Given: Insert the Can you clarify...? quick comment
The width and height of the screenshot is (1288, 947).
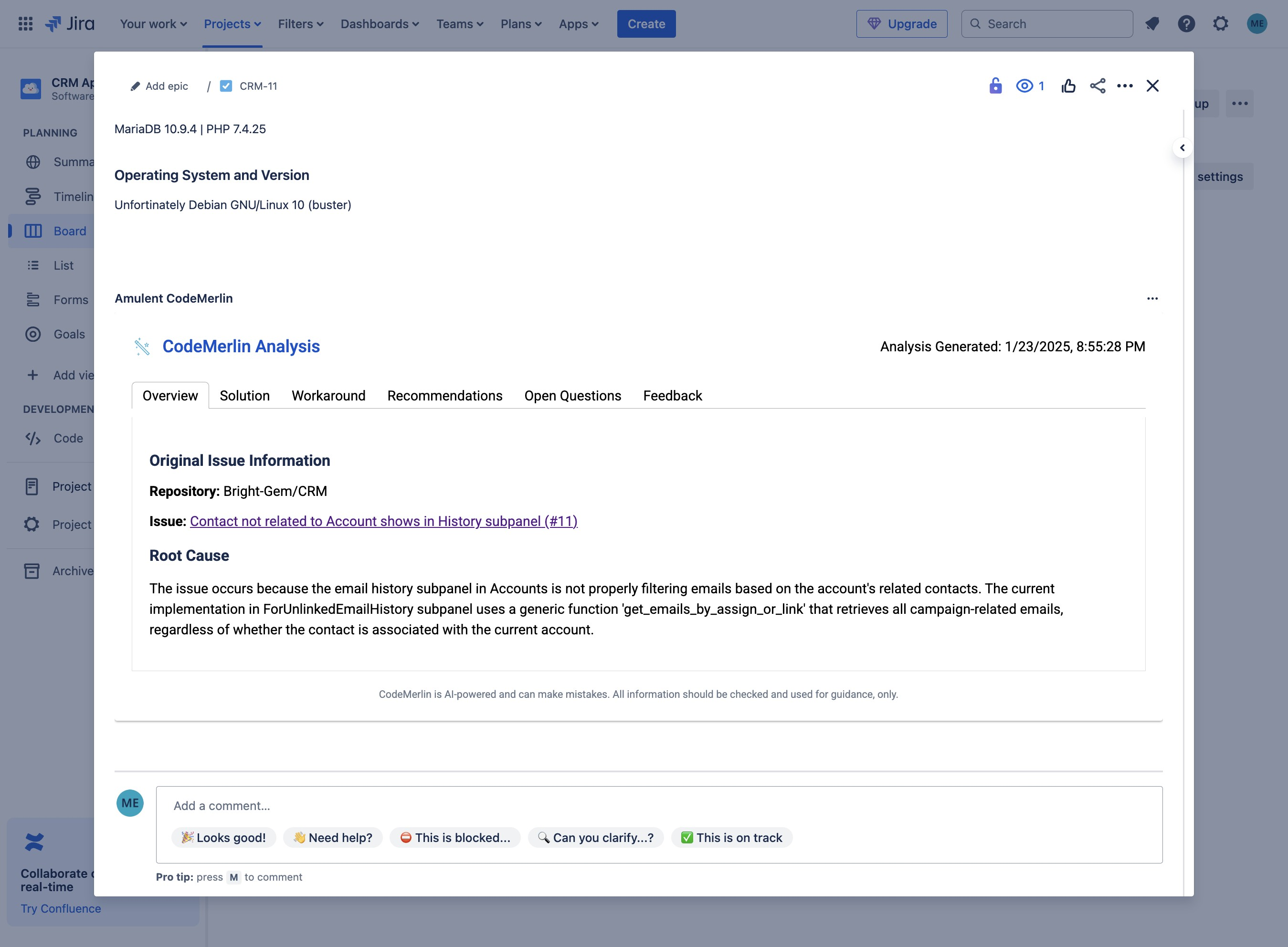Looking at the screenshot, I should click(596, 838).
